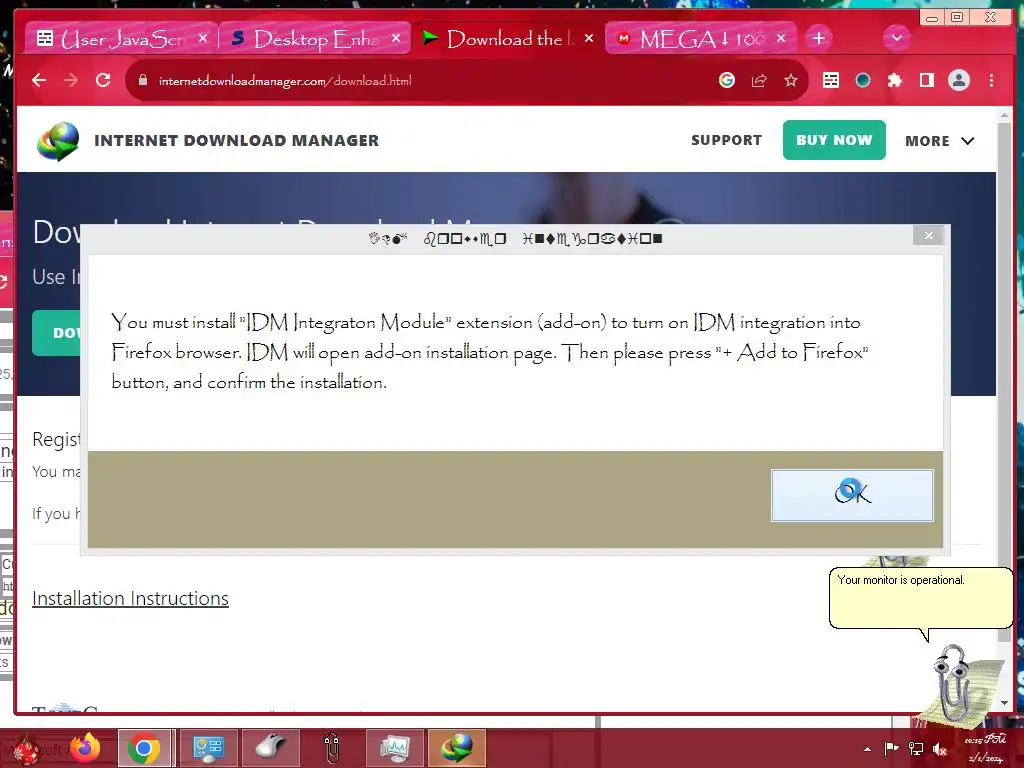Click OK in the IDM dialog
Image resolution: width=1024 pixels, height=768 pixels.
[x=852, y=495]
